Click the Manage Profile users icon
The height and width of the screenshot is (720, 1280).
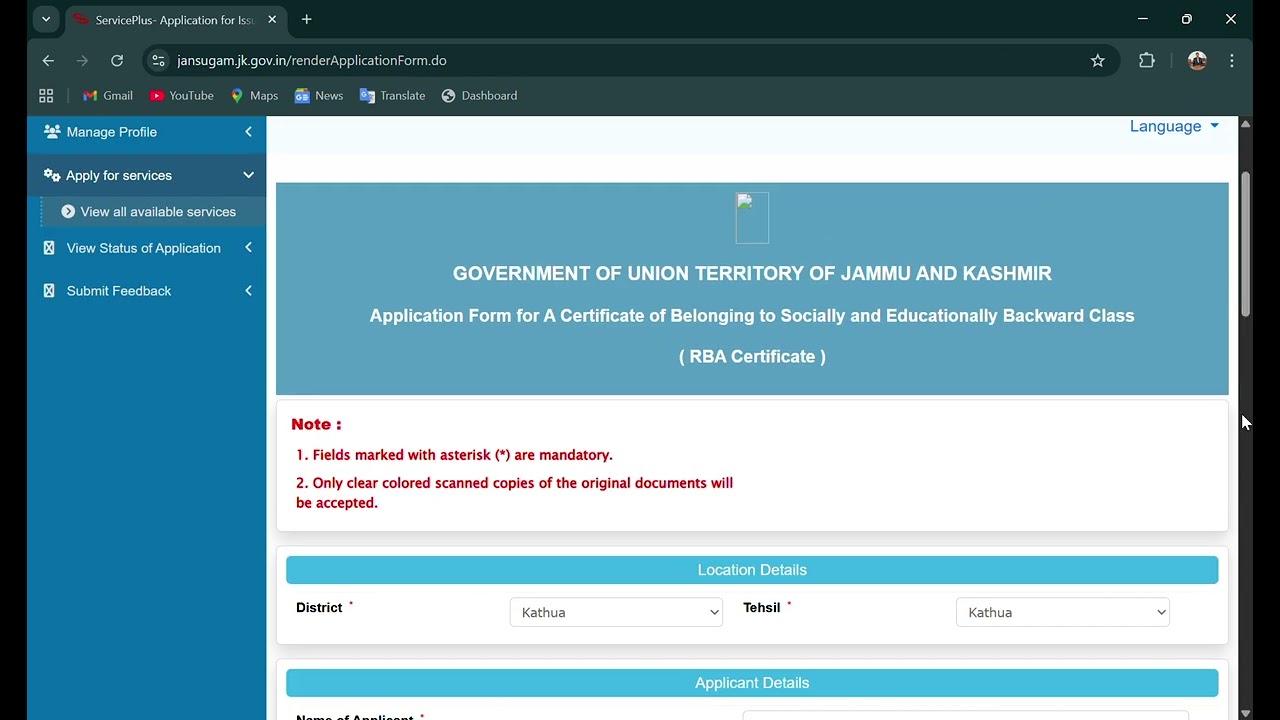52,132
